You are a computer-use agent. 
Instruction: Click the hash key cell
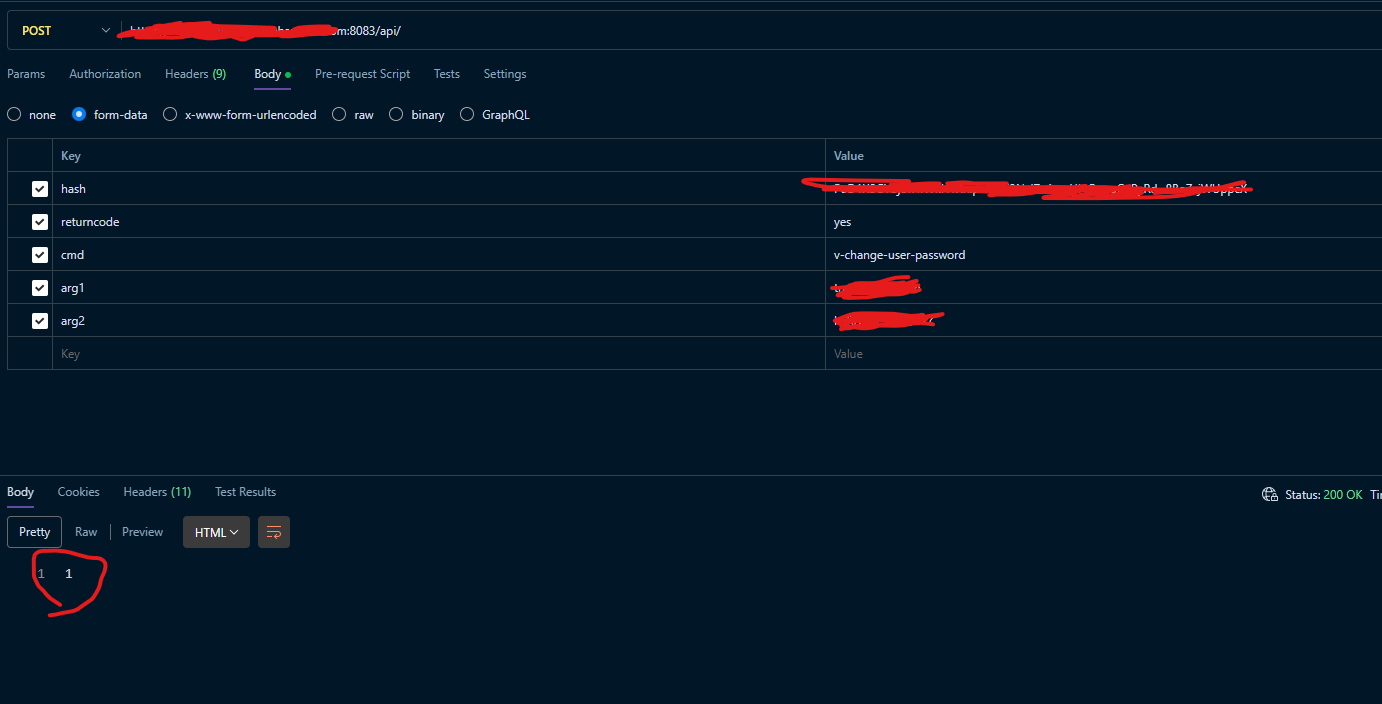pyautogui.click(x=439, y=189)
